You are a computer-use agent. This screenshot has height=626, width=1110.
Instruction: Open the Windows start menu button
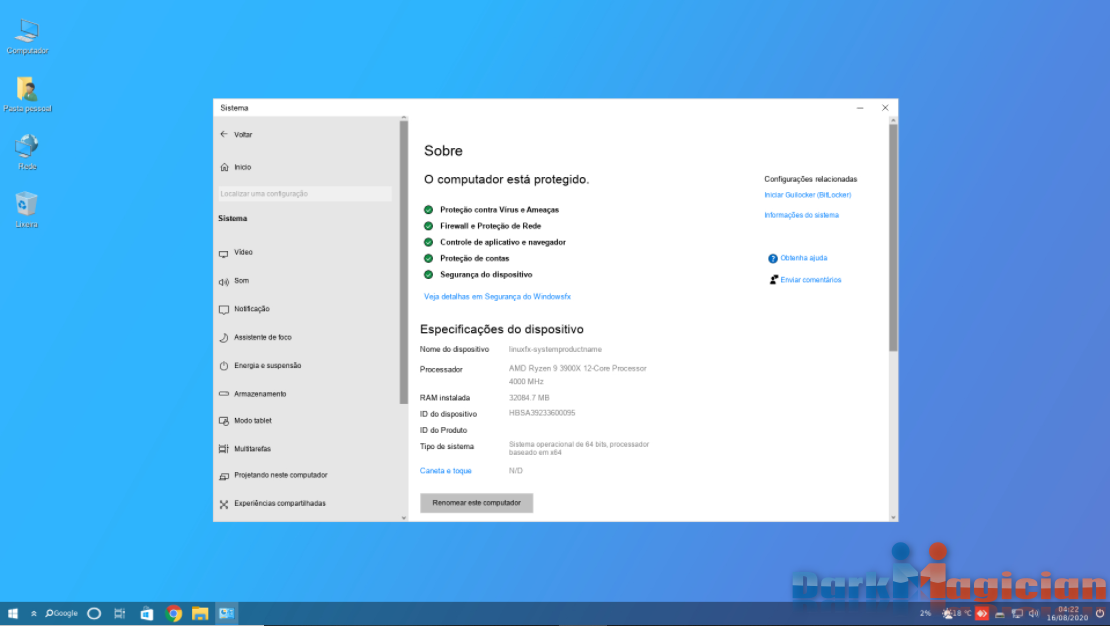[13, 614]
